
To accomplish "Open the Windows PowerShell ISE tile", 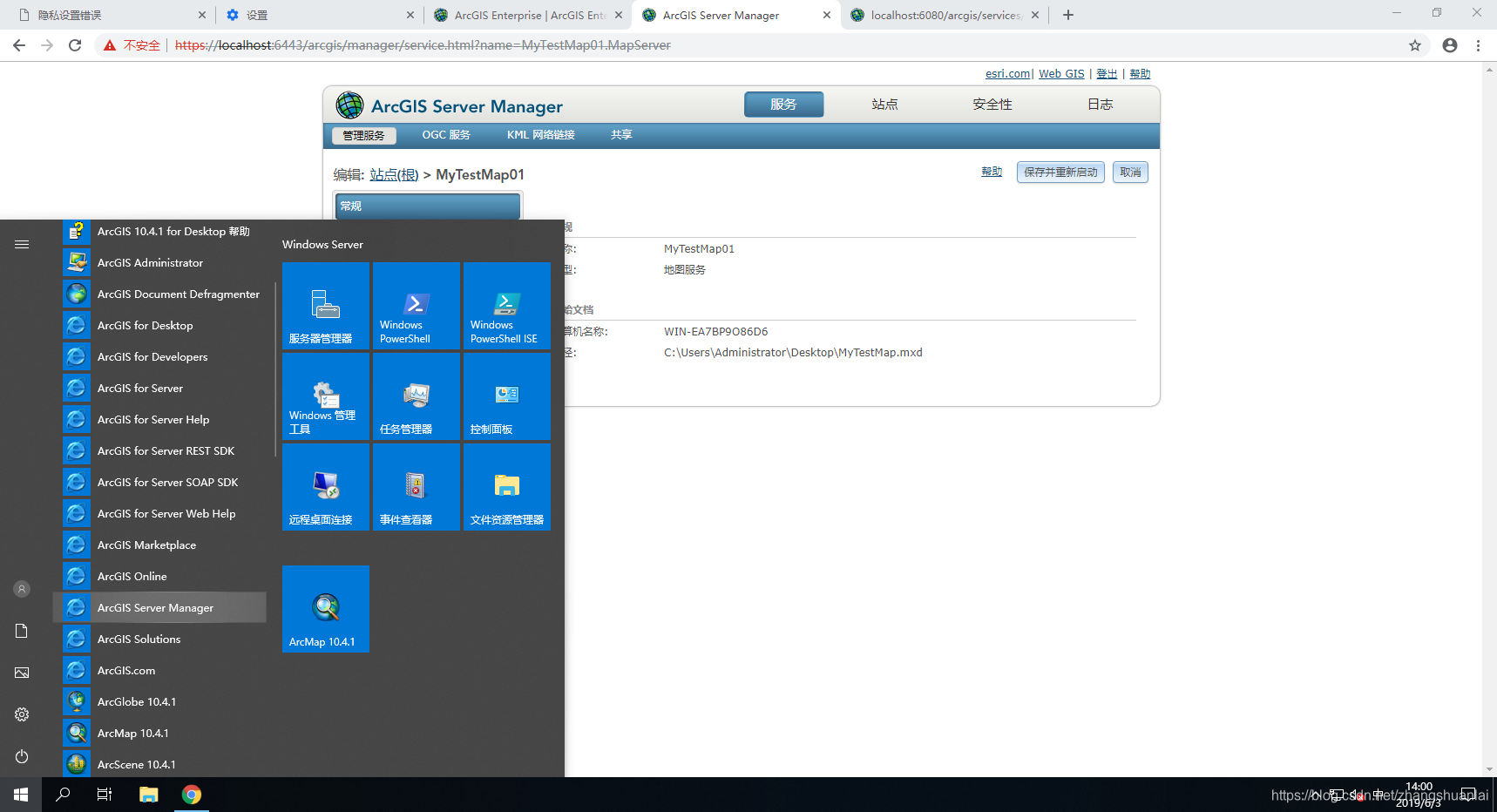I will (507, 306).
